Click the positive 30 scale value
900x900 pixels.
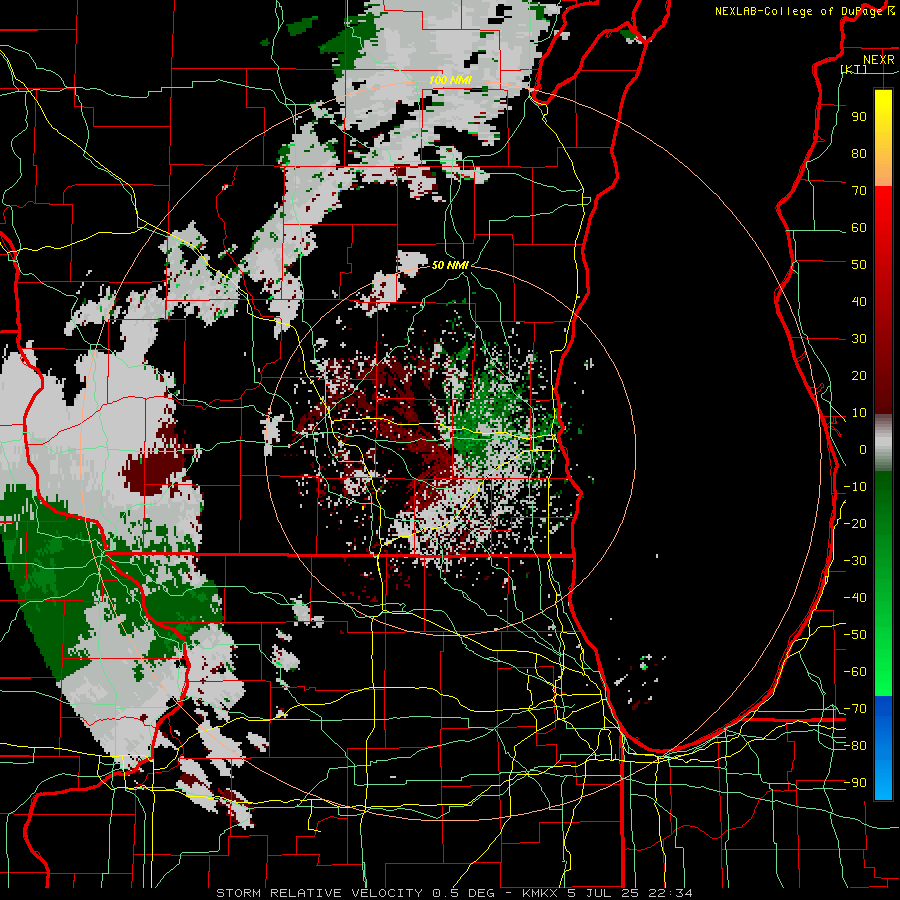coord(859,339)
